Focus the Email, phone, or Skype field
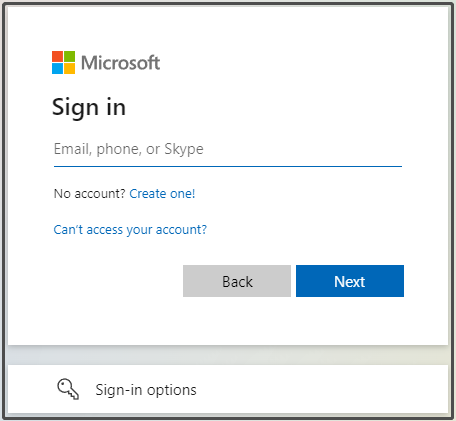The width and height of the screenshot is (456, 421). pos(228,149)
